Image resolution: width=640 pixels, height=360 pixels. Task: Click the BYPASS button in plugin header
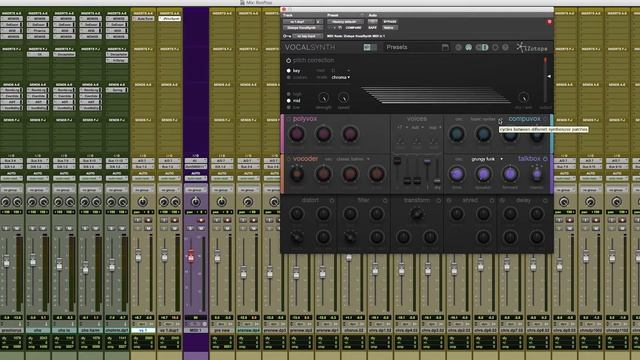[390, 22]
